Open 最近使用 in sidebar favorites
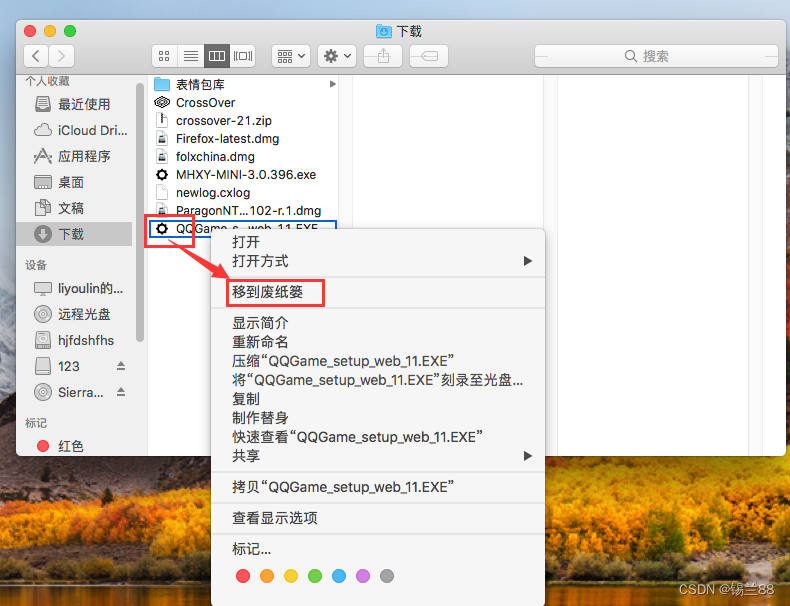 coord(84,104)
